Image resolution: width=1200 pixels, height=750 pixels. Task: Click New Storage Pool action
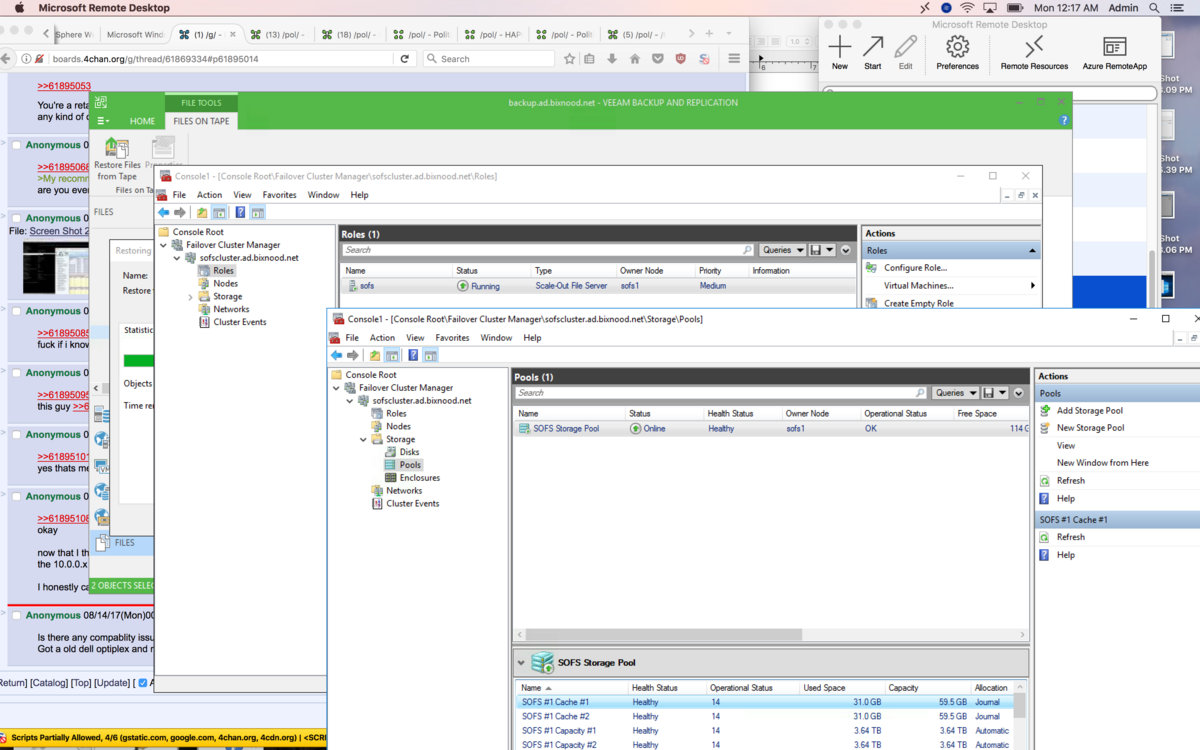coord(1091,428)
